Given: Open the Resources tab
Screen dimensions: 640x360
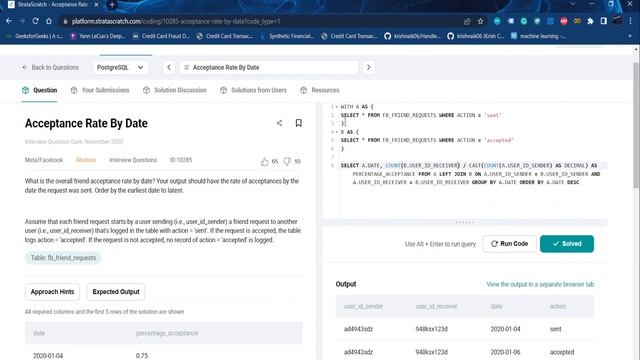Looking at the screenshot, I should pyautogui.click(x=320, y=90).
